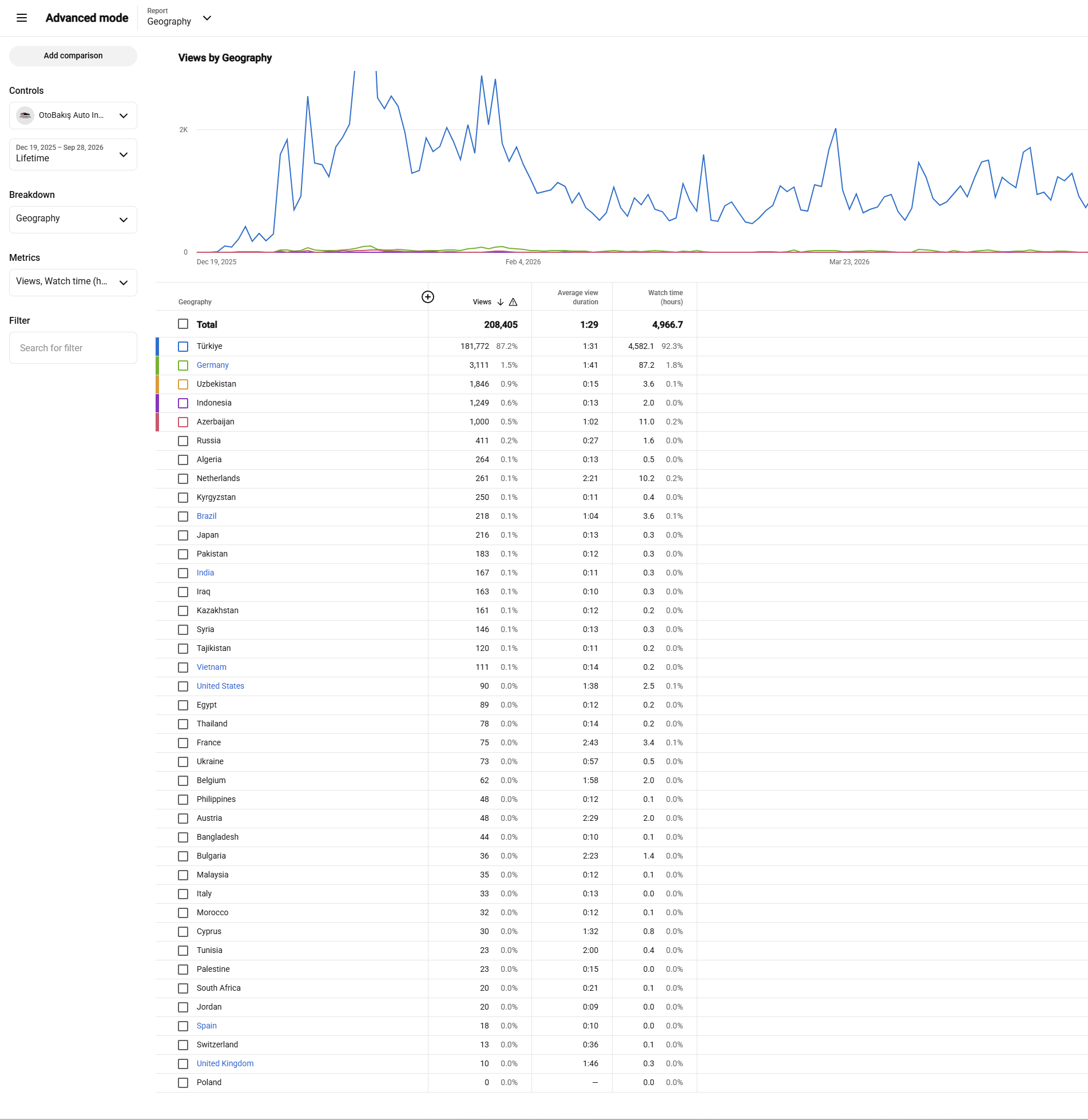Click Total views value 208,405
1088x1120 pixels.
pos(501,324)
